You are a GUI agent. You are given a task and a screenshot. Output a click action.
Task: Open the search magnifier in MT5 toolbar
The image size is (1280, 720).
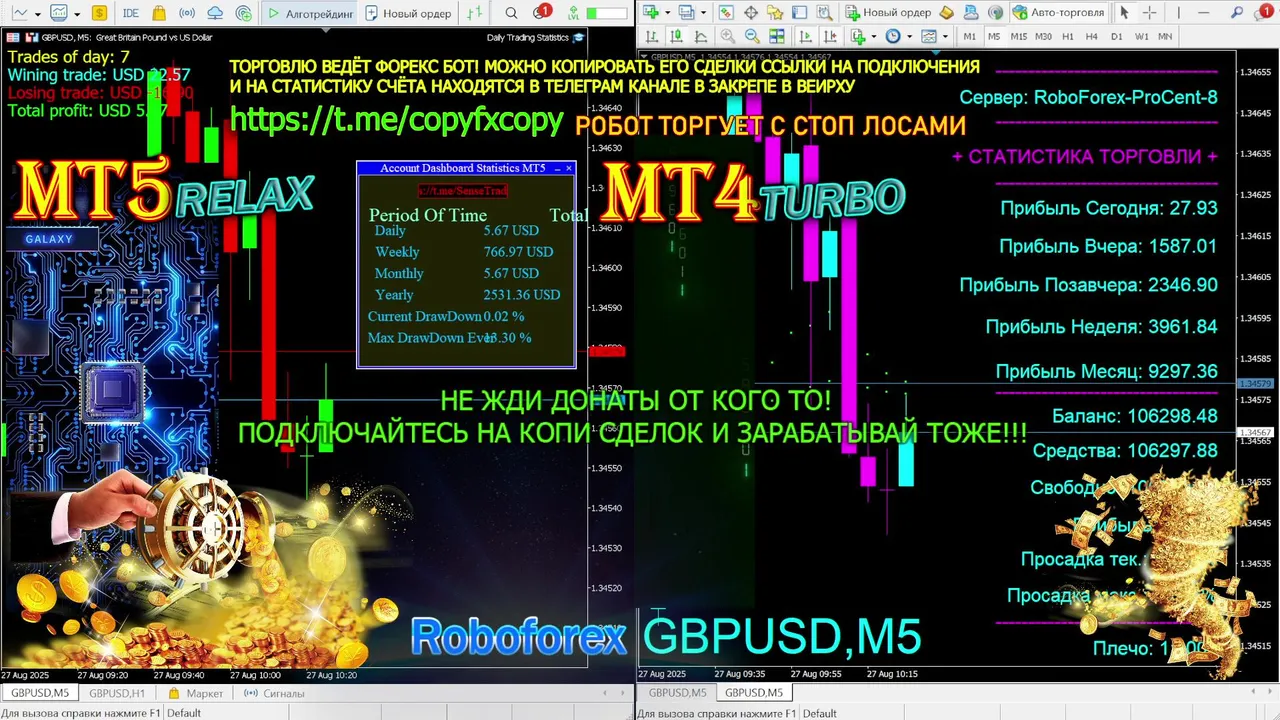(x=511, y=14)
